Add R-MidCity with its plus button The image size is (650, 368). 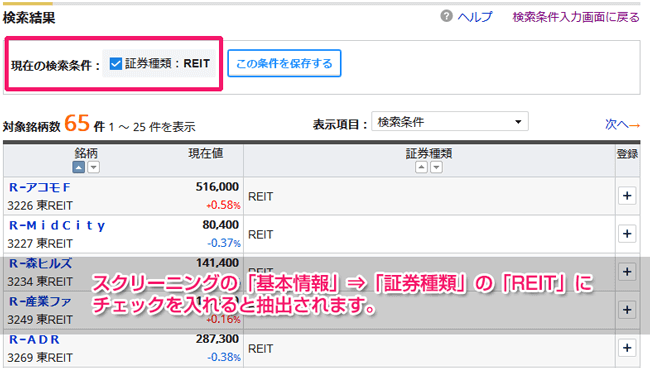[627, 234]
